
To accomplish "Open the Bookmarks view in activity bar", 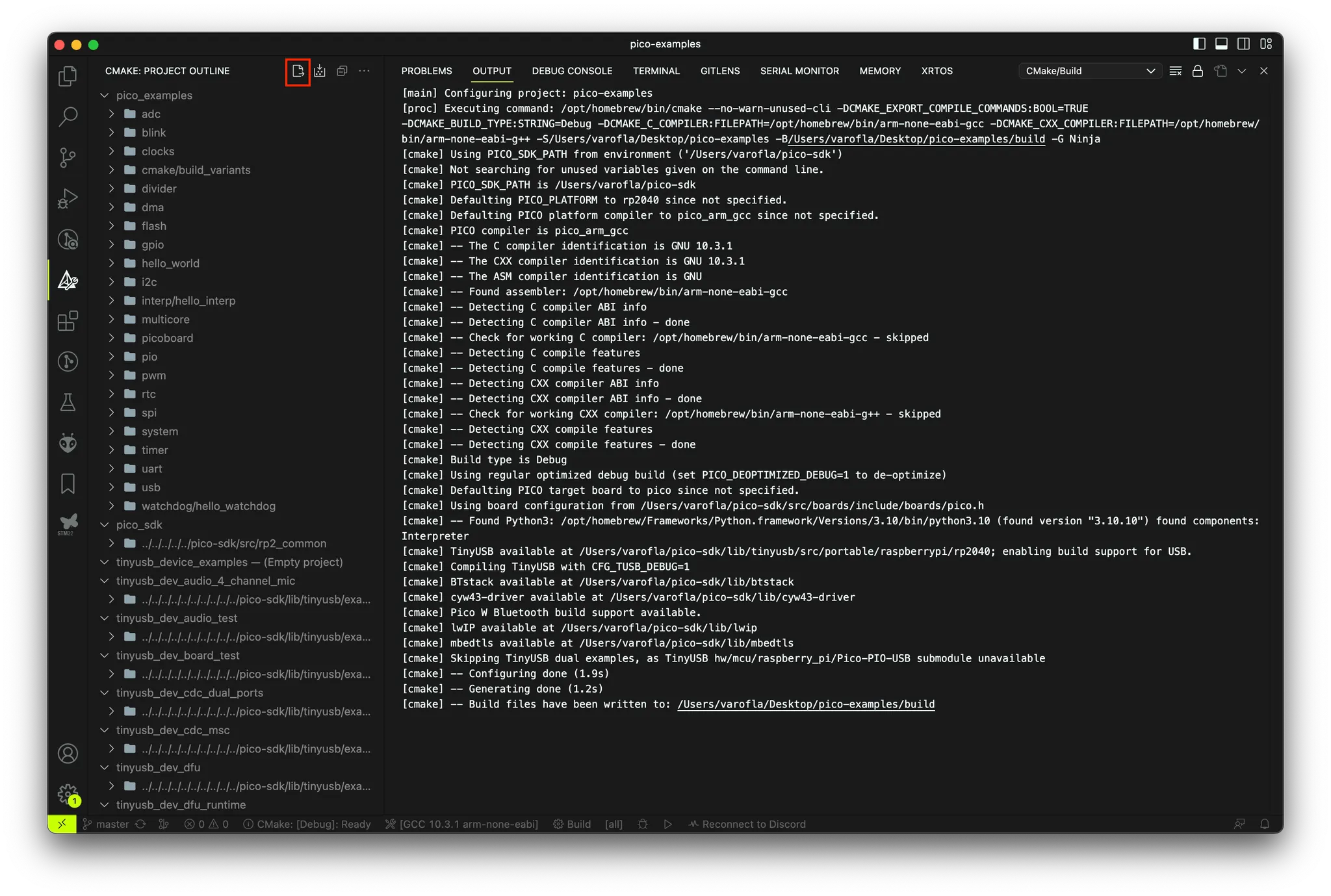I will 68,483.
